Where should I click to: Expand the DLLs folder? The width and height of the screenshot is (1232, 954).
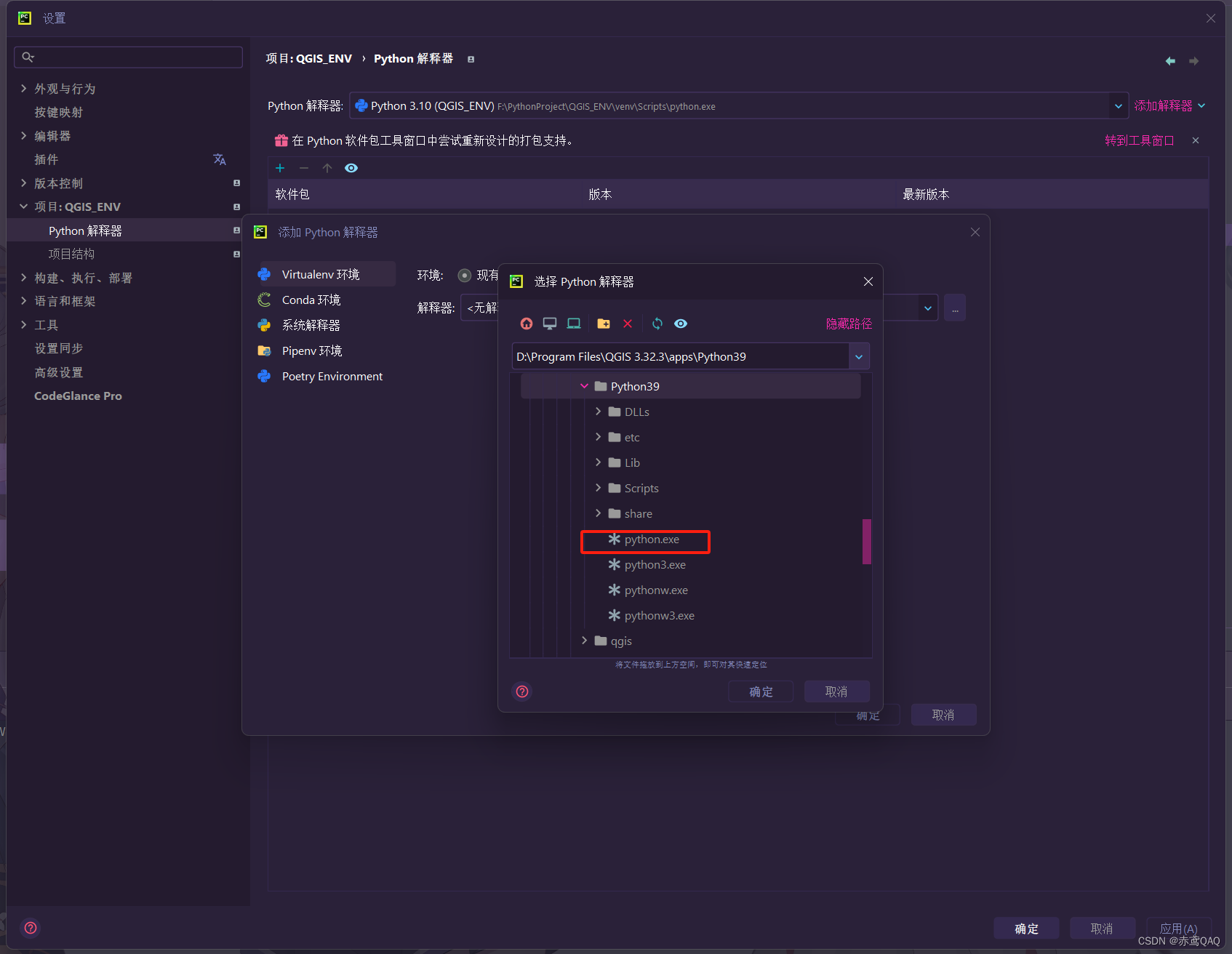click(x=598, y=412)
